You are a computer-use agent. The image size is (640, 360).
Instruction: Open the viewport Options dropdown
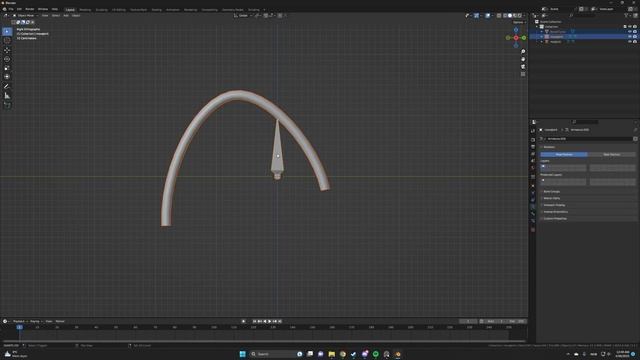click(519, 22)
